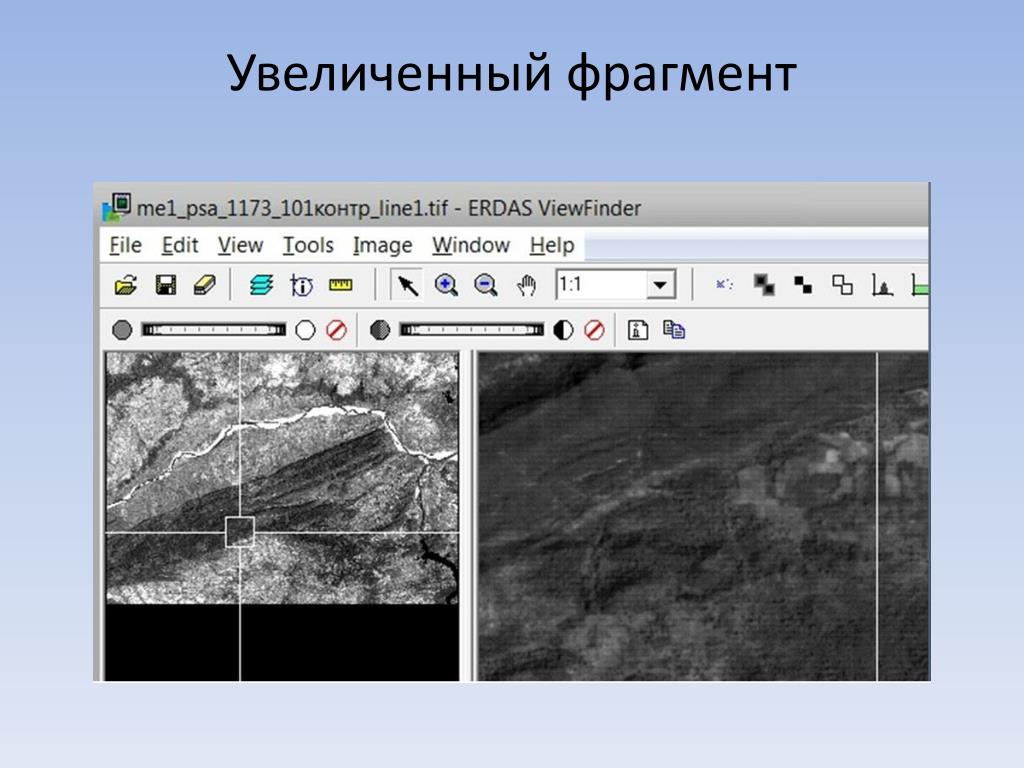The height and width of the screenshot is (768, 1024).
Task: Click the overview locator box on thumbnail
Action: (x=240, y=532)
